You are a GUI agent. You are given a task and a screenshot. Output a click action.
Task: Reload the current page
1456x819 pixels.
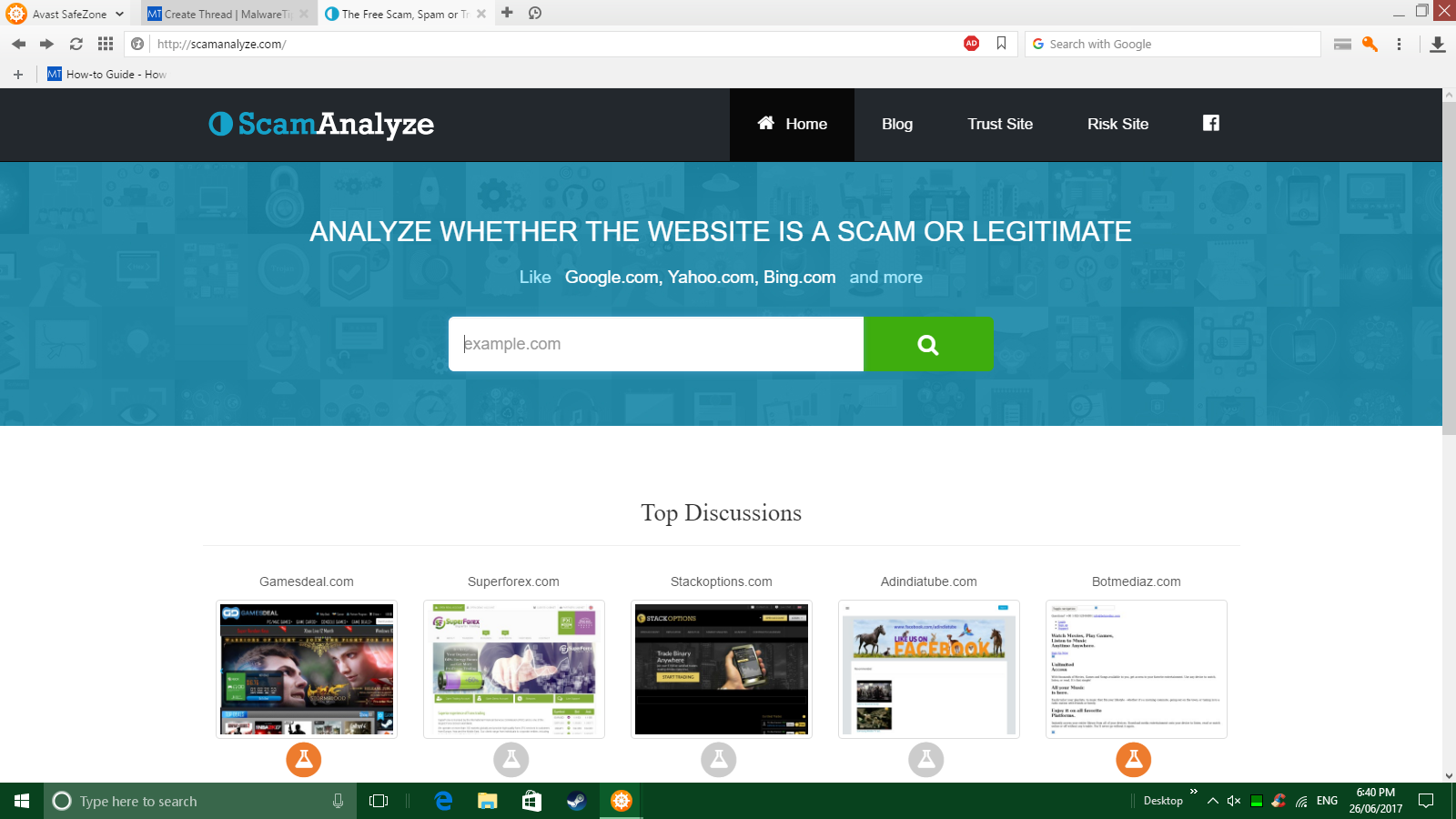tap(76, 44)
